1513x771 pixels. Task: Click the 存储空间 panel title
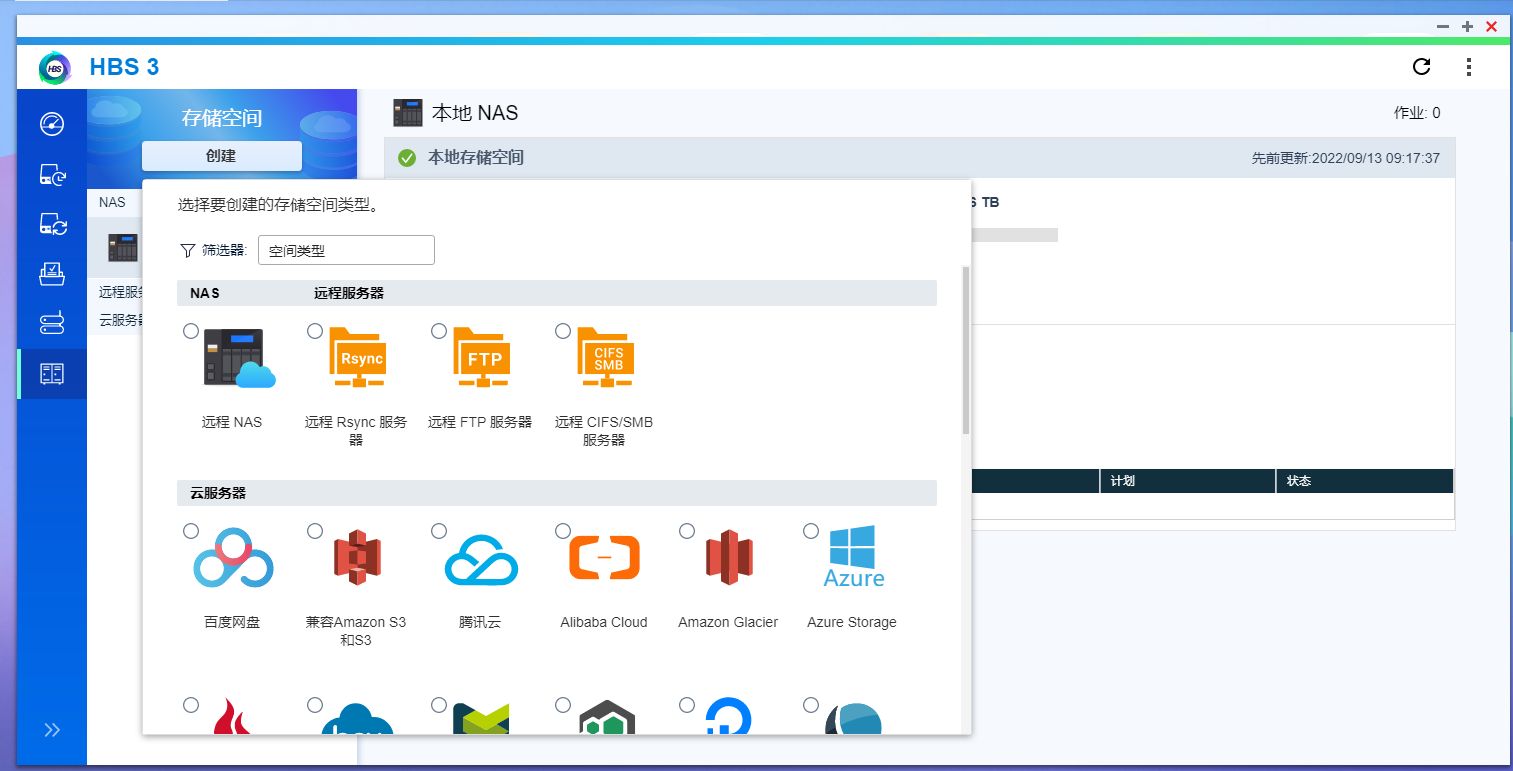click(x=221, y=118)
